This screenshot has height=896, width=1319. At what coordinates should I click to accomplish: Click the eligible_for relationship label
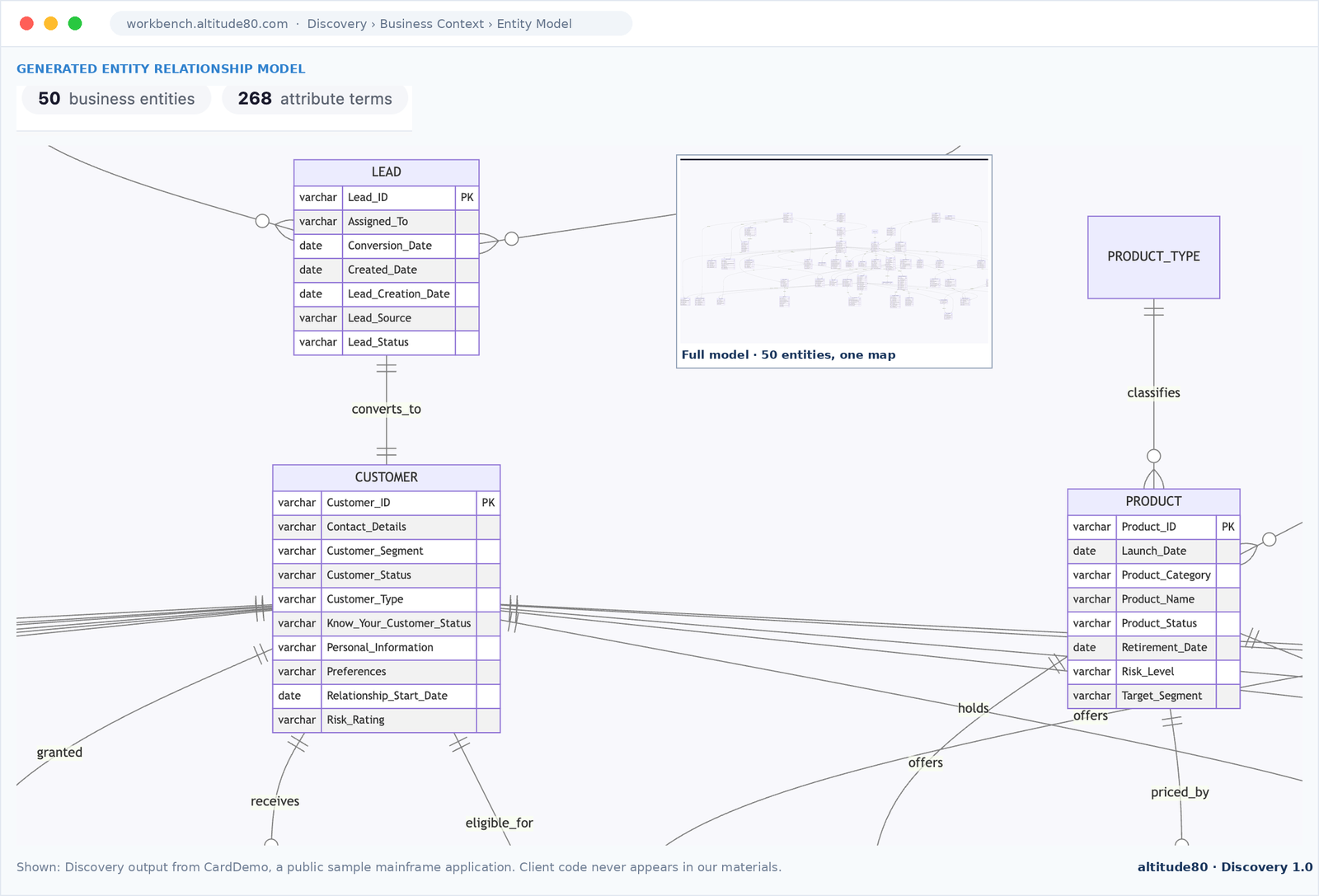(499, 823)
